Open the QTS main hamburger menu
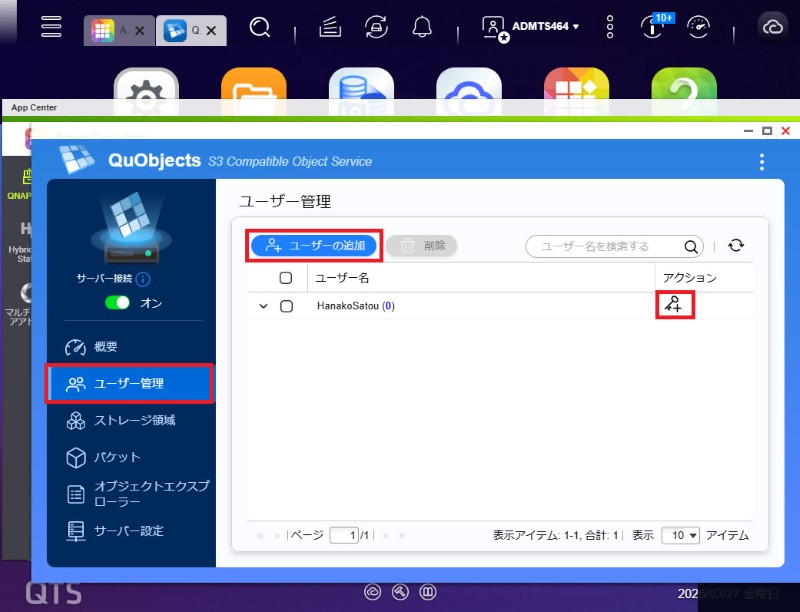Viewport: 800px width, 612px height. click(x=51, y=27)
